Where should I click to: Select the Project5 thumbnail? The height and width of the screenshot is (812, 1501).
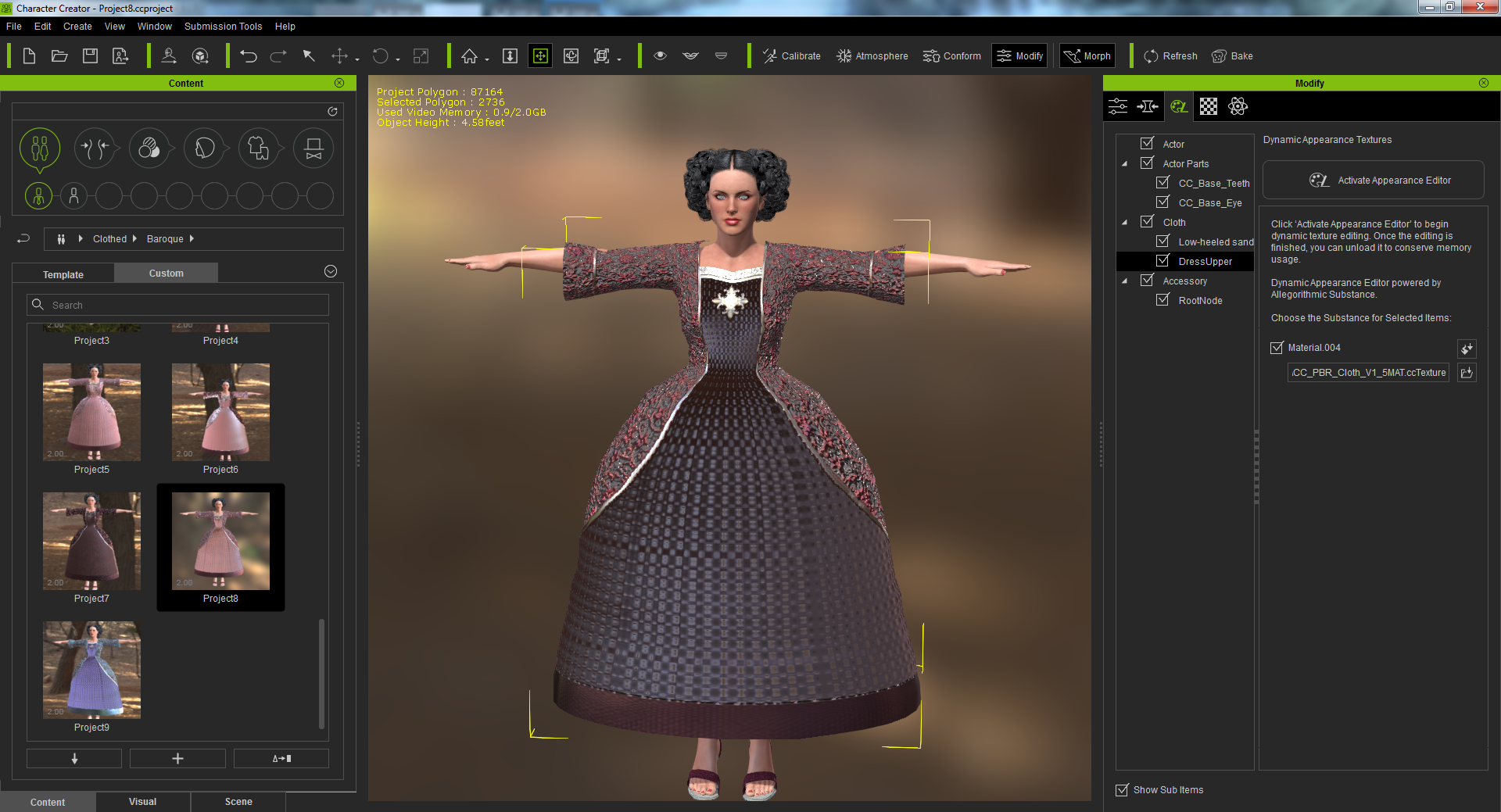[91, 412]
